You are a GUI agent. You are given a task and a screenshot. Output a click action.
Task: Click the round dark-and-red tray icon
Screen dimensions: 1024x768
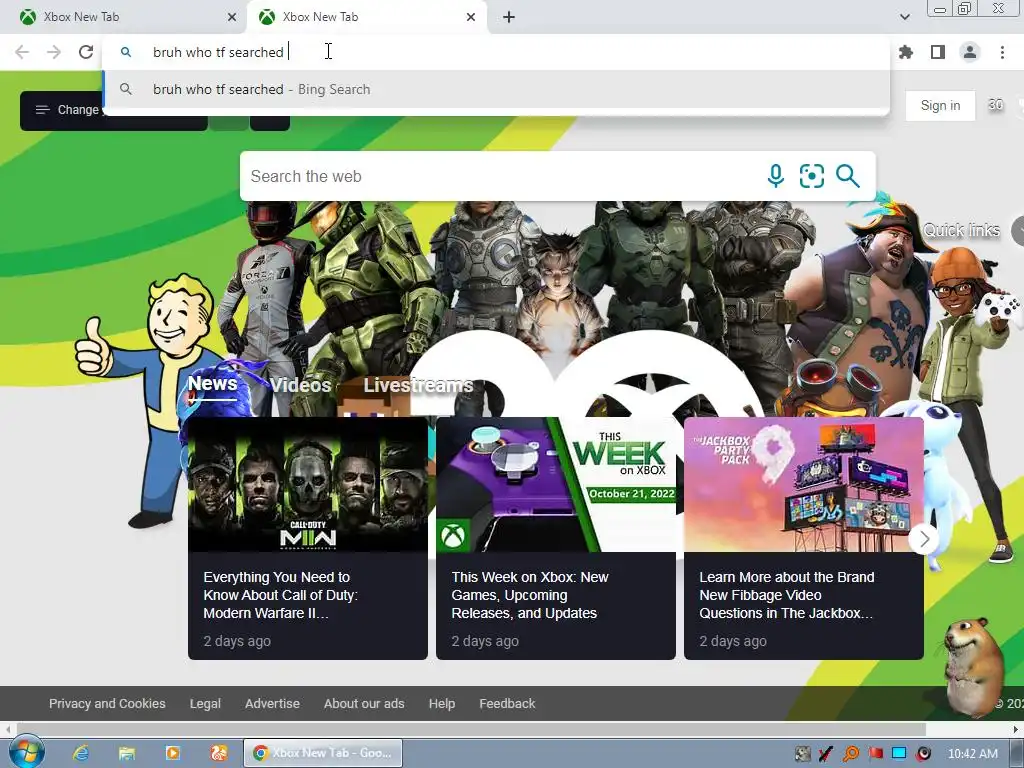[x=923, y=754]
